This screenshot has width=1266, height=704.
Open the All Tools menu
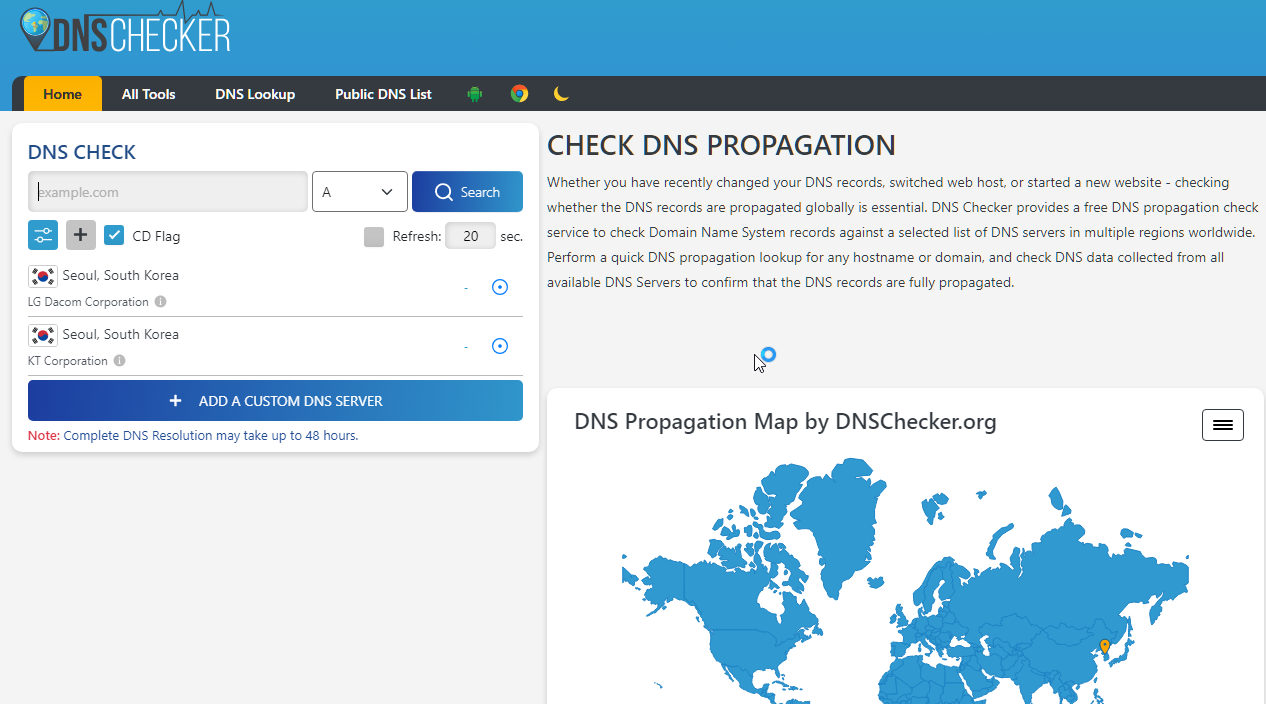149,94
